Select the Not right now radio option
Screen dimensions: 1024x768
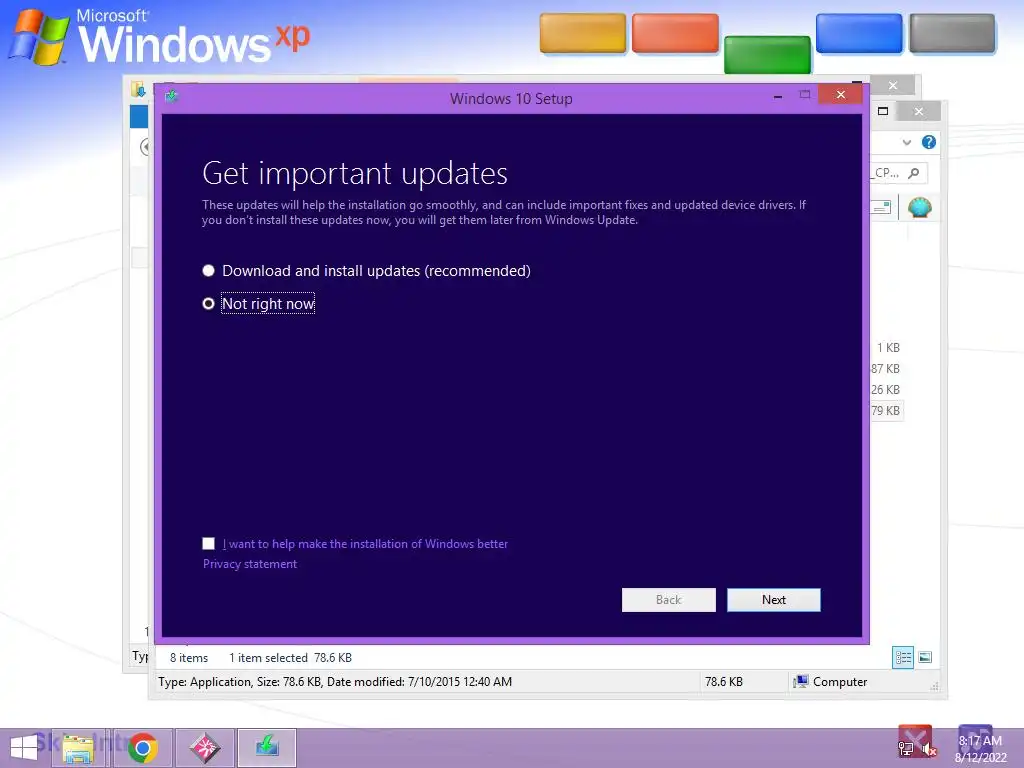[x=208, y=304]
